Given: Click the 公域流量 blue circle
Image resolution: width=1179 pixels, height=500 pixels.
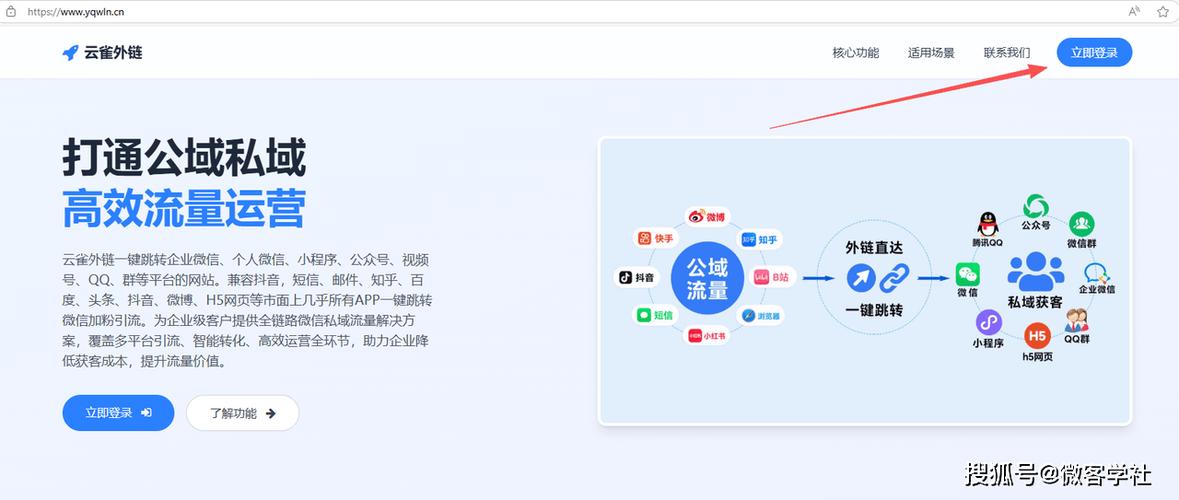Looking at the screenshot, I should (707, 278).
